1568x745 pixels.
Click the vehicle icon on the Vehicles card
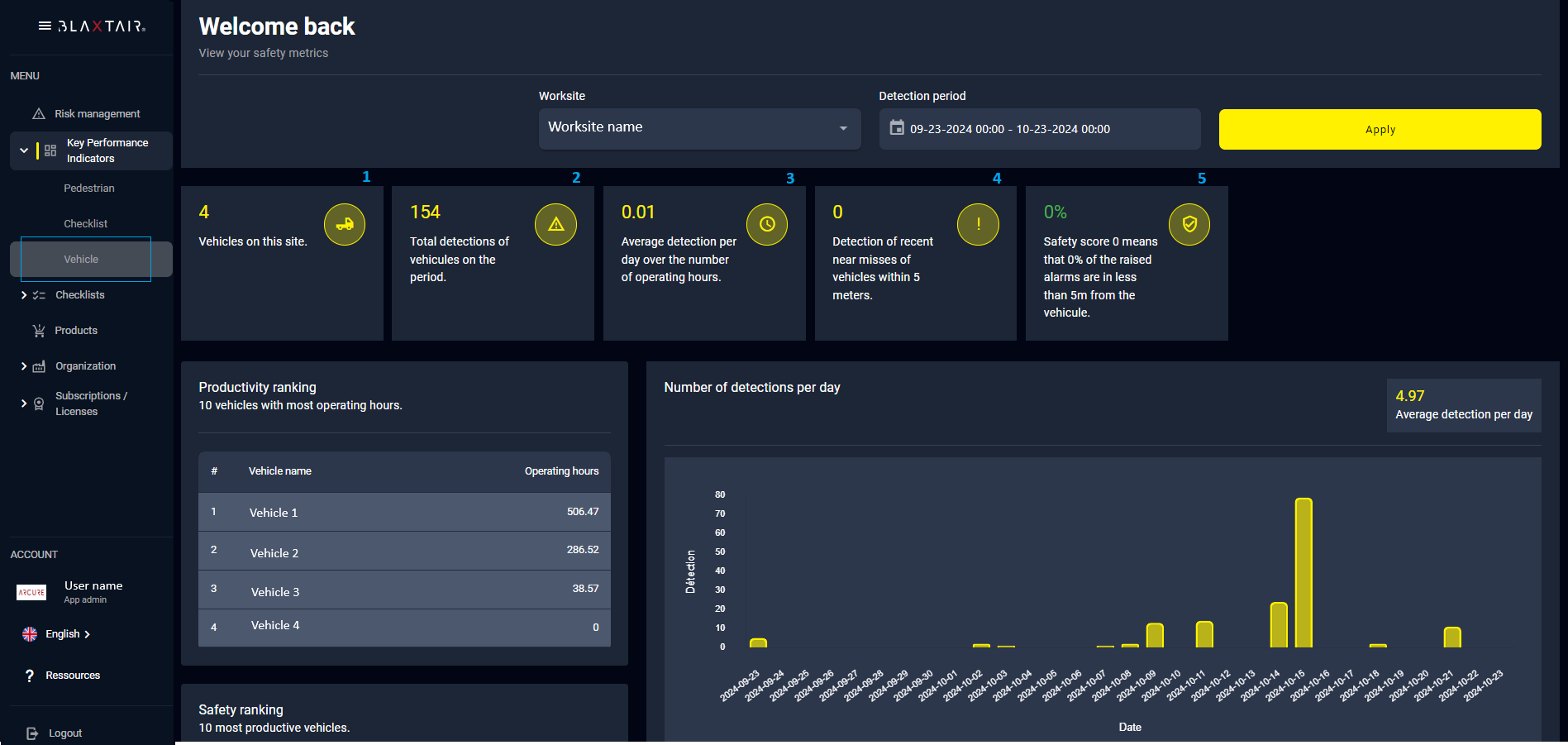(x=345, y=224)
